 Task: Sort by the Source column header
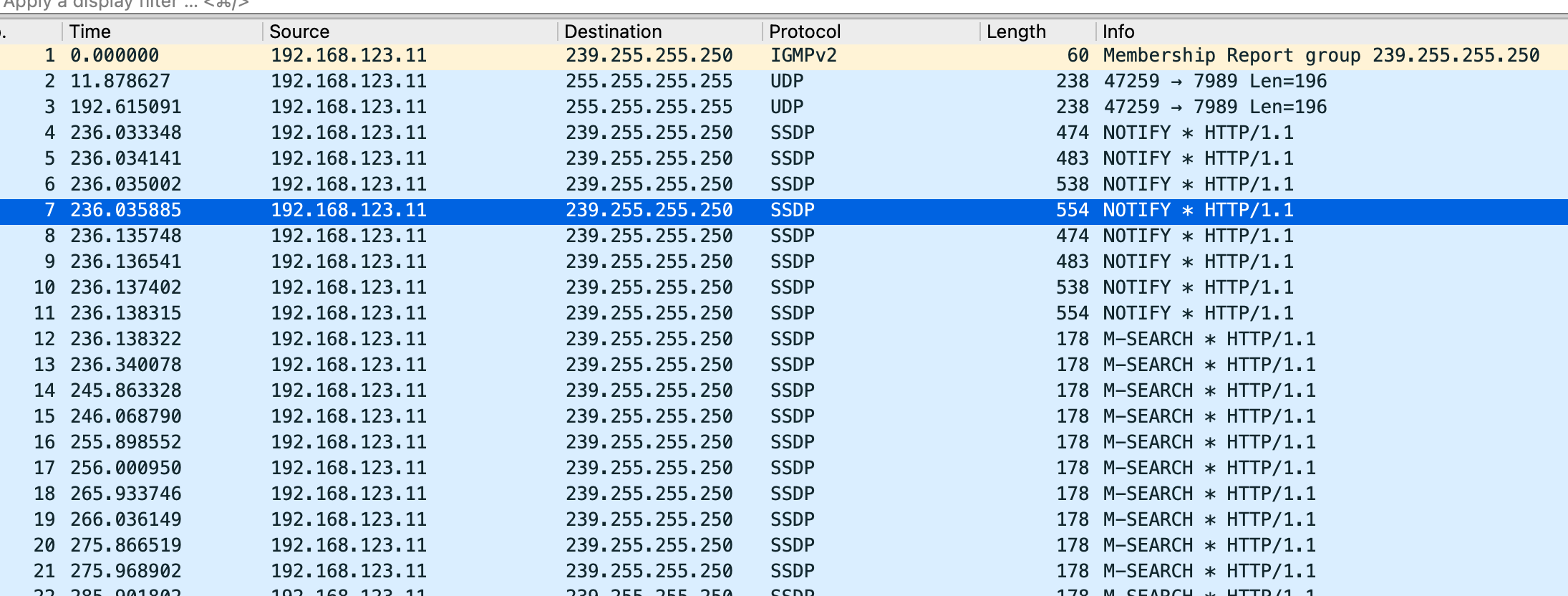click(x=299, y=32)
